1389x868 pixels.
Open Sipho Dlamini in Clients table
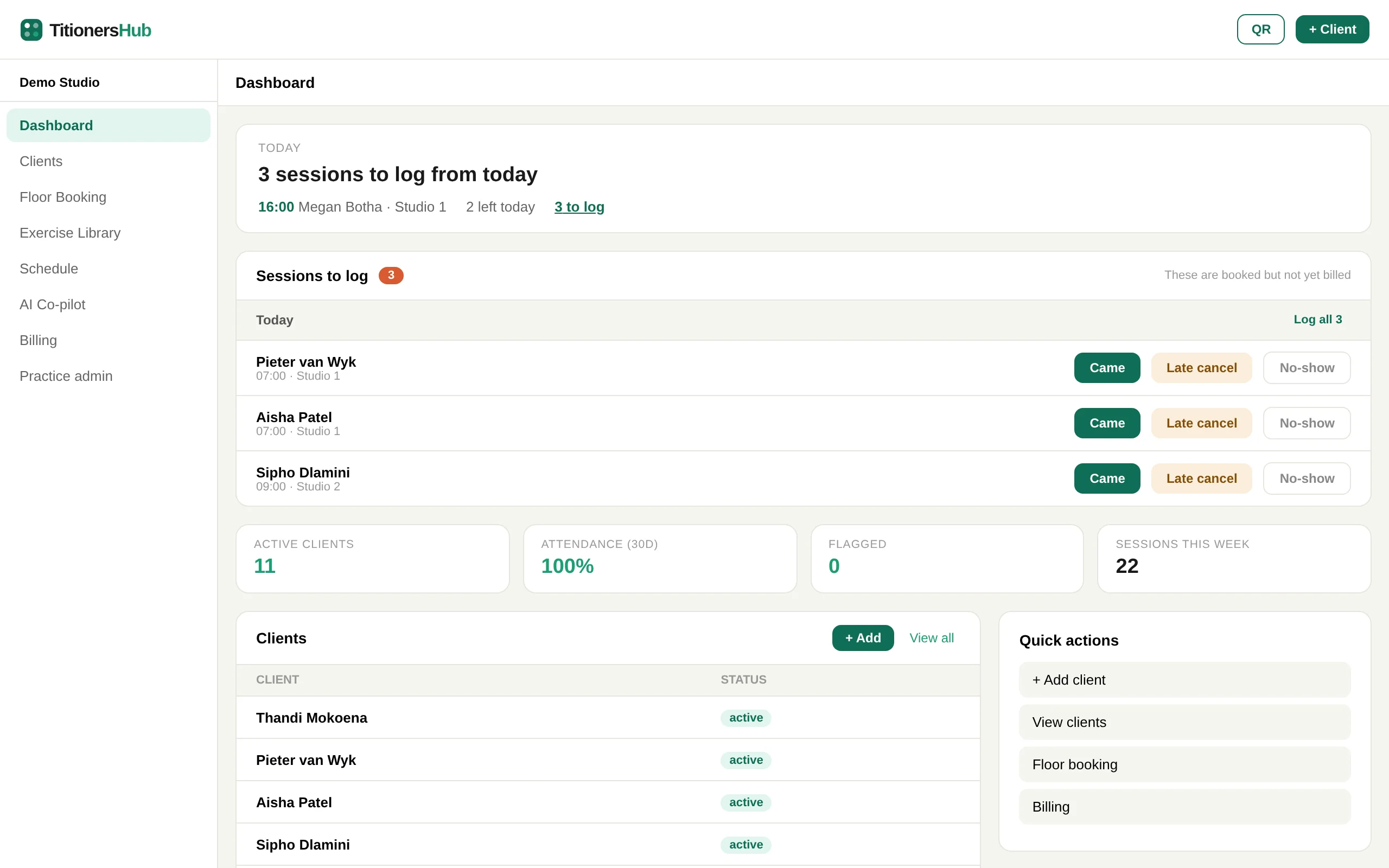(608, 845)
